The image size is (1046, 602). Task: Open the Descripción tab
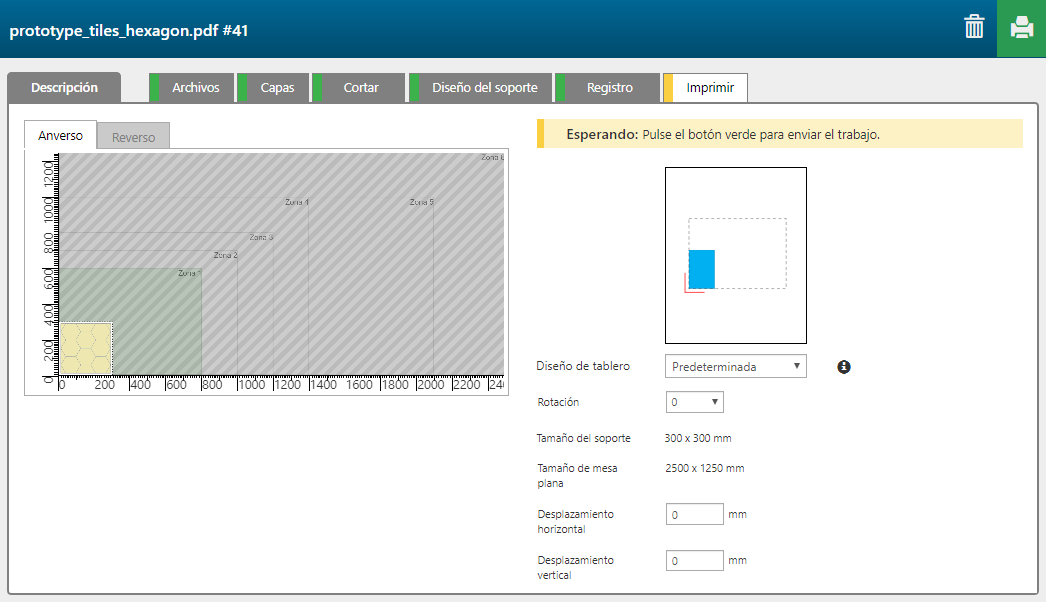[x=64, y=87]
